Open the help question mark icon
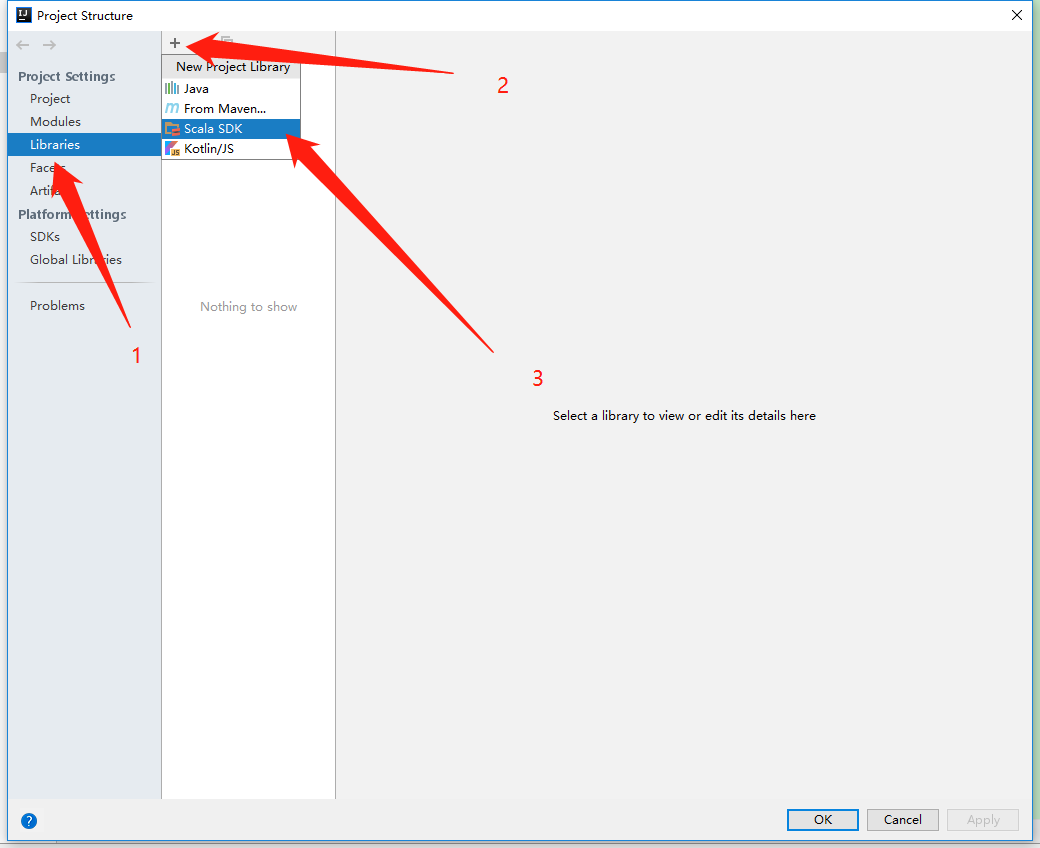Image resolution: width=1040 pixels, height=848 pixels. pos(29,821)
